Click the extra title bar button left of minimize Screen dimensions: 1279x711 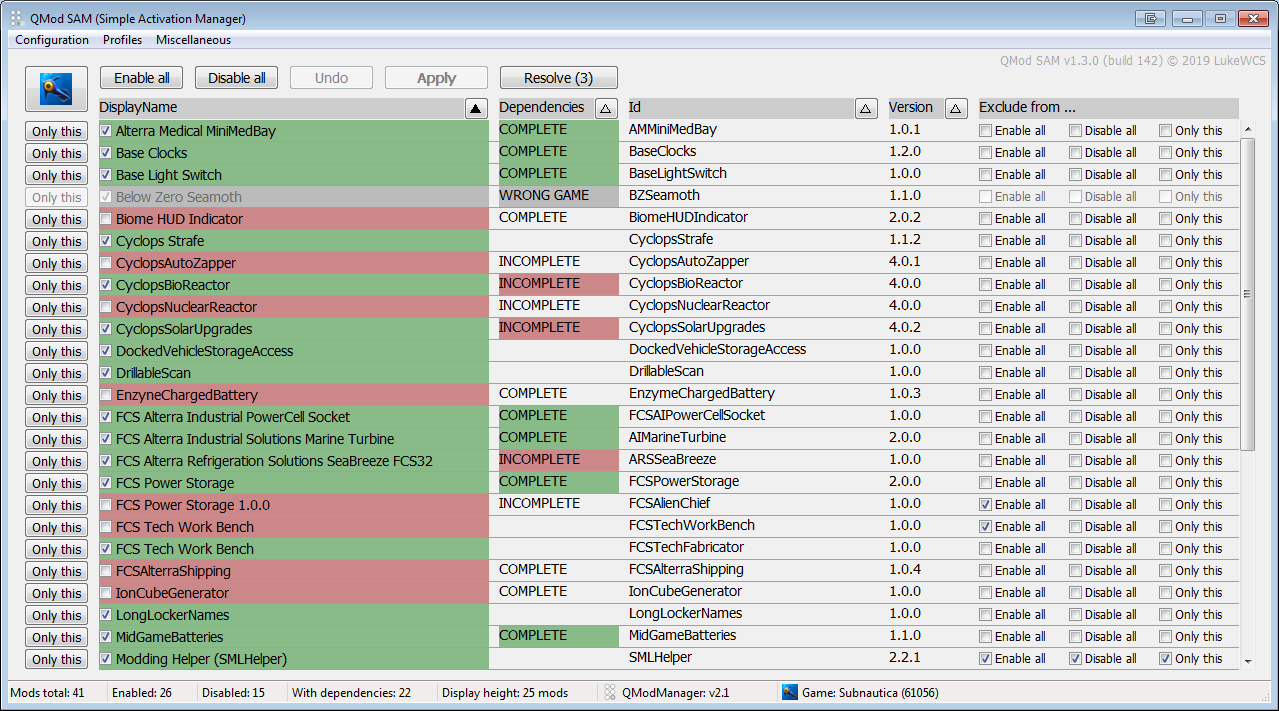point(1152,18)
